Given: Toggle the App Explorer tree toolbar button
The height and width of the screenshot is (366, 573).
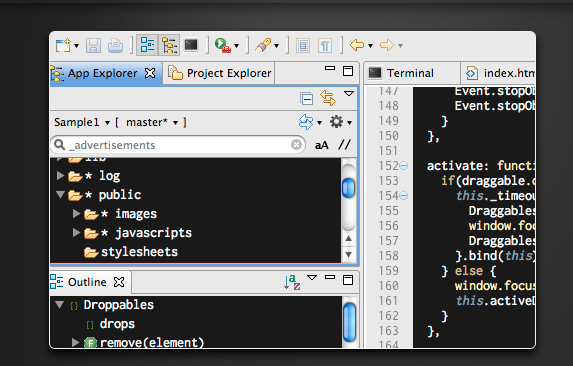Looking at the screenshot, I should coord(169,45).
